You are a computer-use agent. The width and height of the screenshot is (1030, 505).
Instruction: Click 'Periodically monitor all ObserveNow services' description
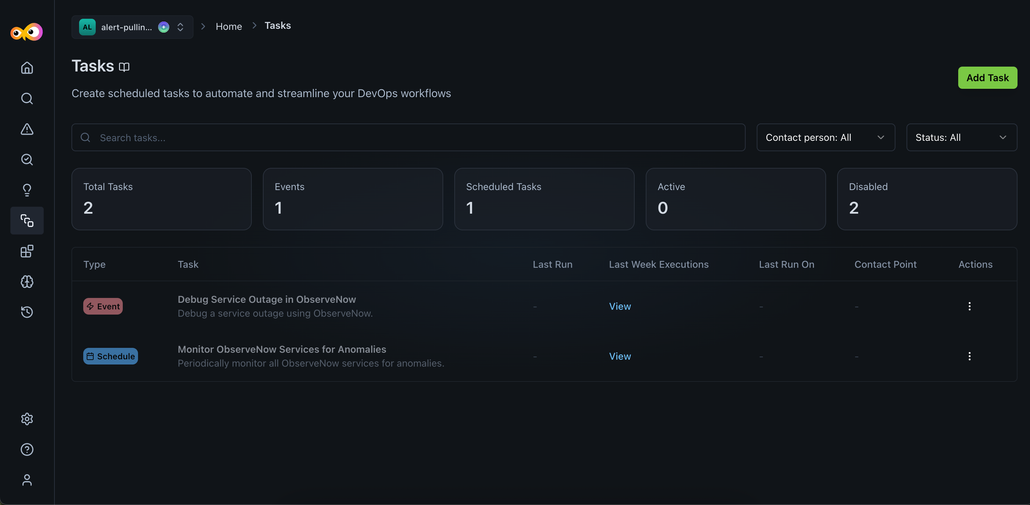[311, 363]
